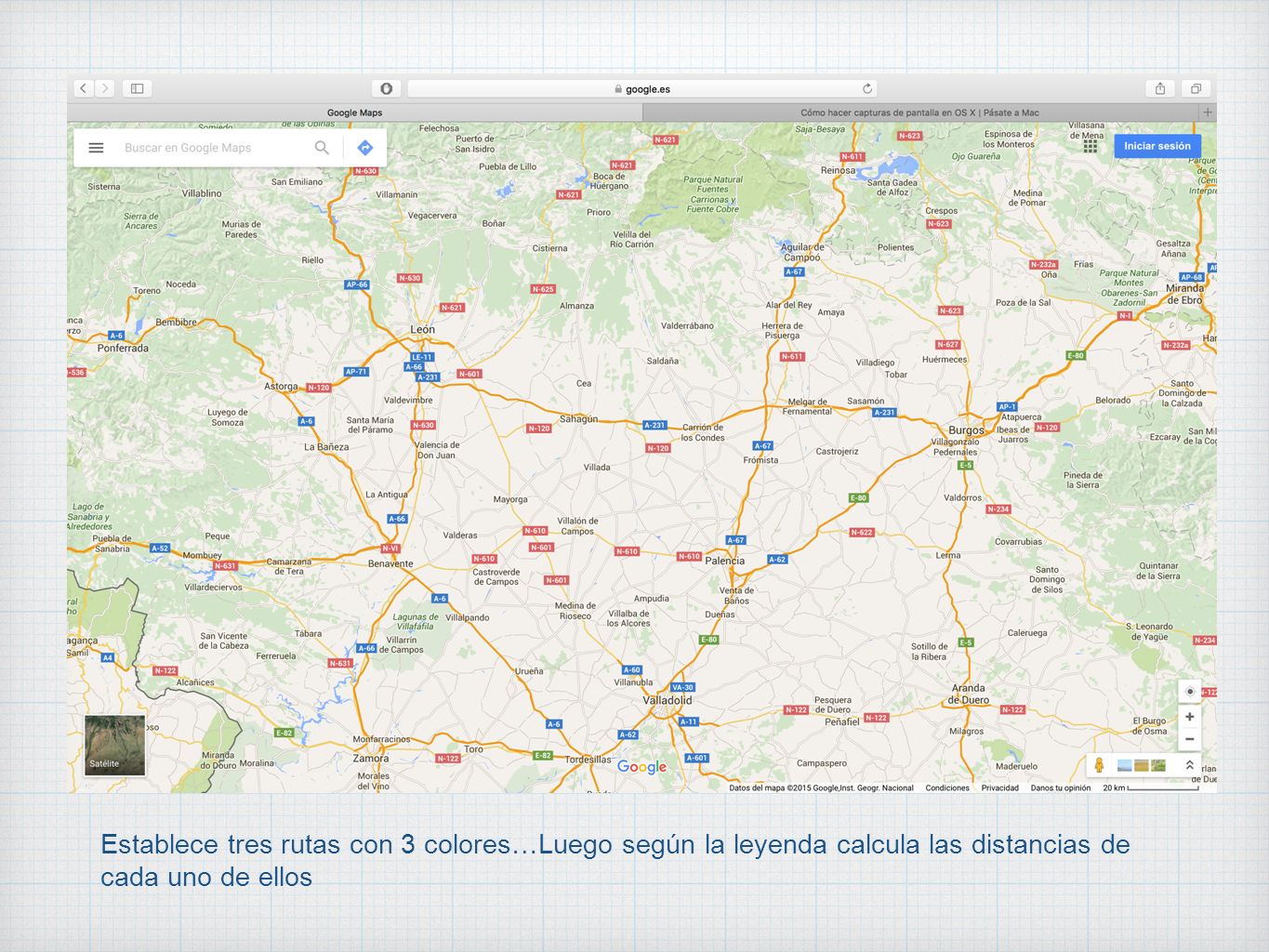Screen dimensions: 1269x952
Task: Click the google.es address bar
Action: [x=642, y=88]
